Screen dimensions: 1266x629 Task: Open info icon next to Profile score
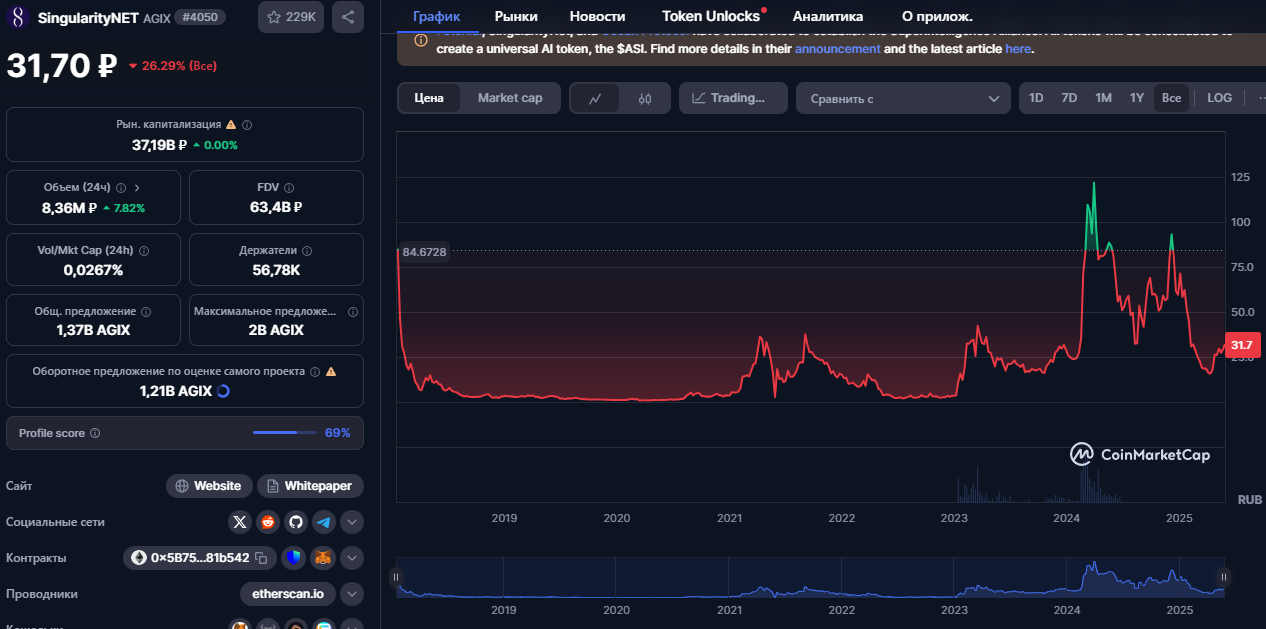[95, 433]
